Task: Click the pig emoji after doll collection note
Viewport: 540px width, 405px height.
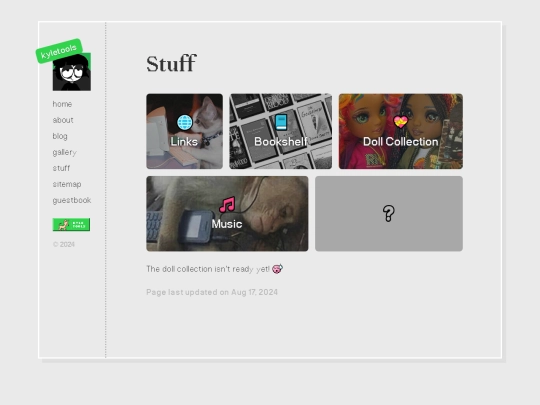Action: coord(277,269)
